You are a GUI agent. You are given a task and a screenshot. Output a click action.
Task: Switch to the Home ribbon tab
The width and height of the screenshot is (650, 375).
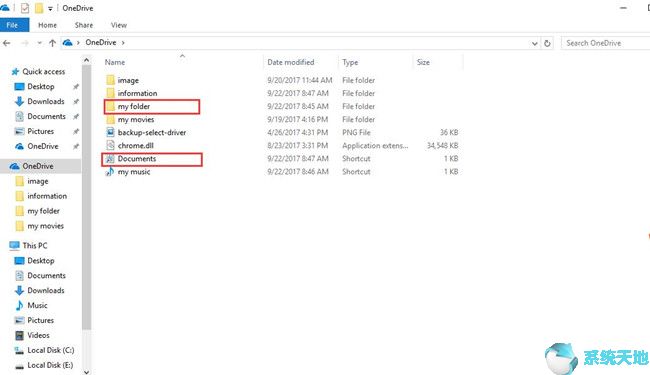(47, 25)
